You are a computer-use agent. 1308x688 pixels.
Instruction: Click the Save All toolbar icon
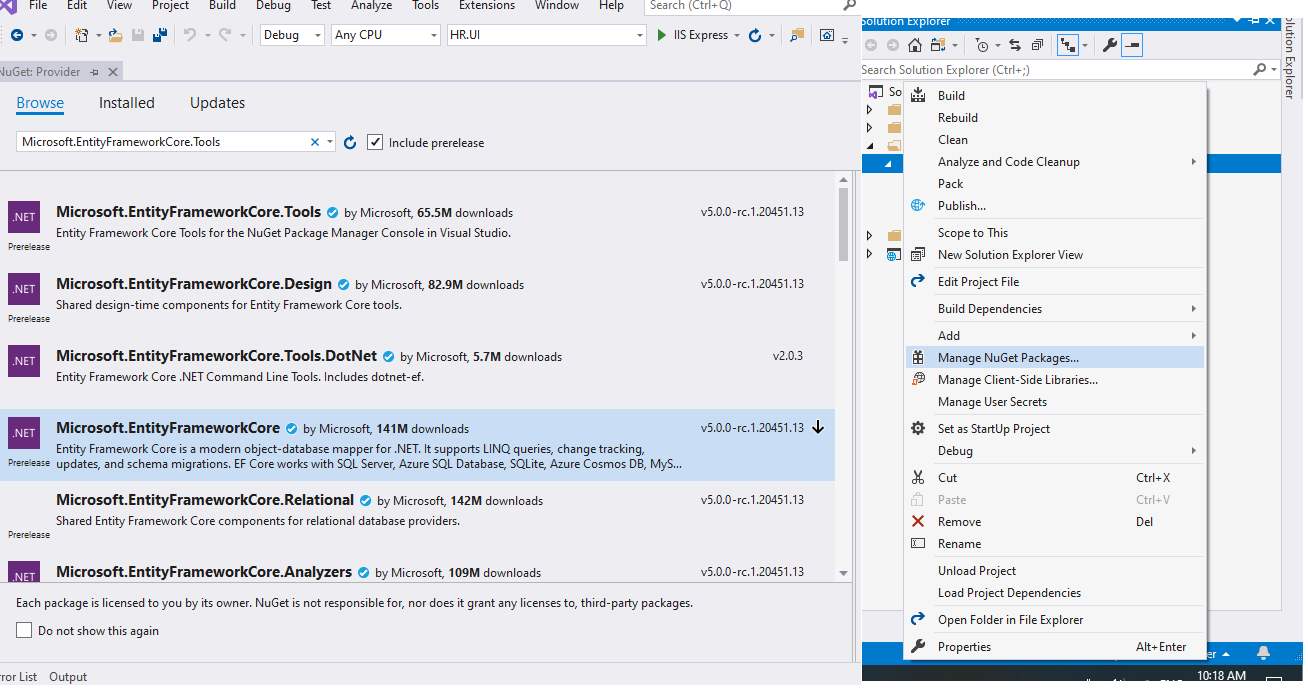(x=160, y=35)
